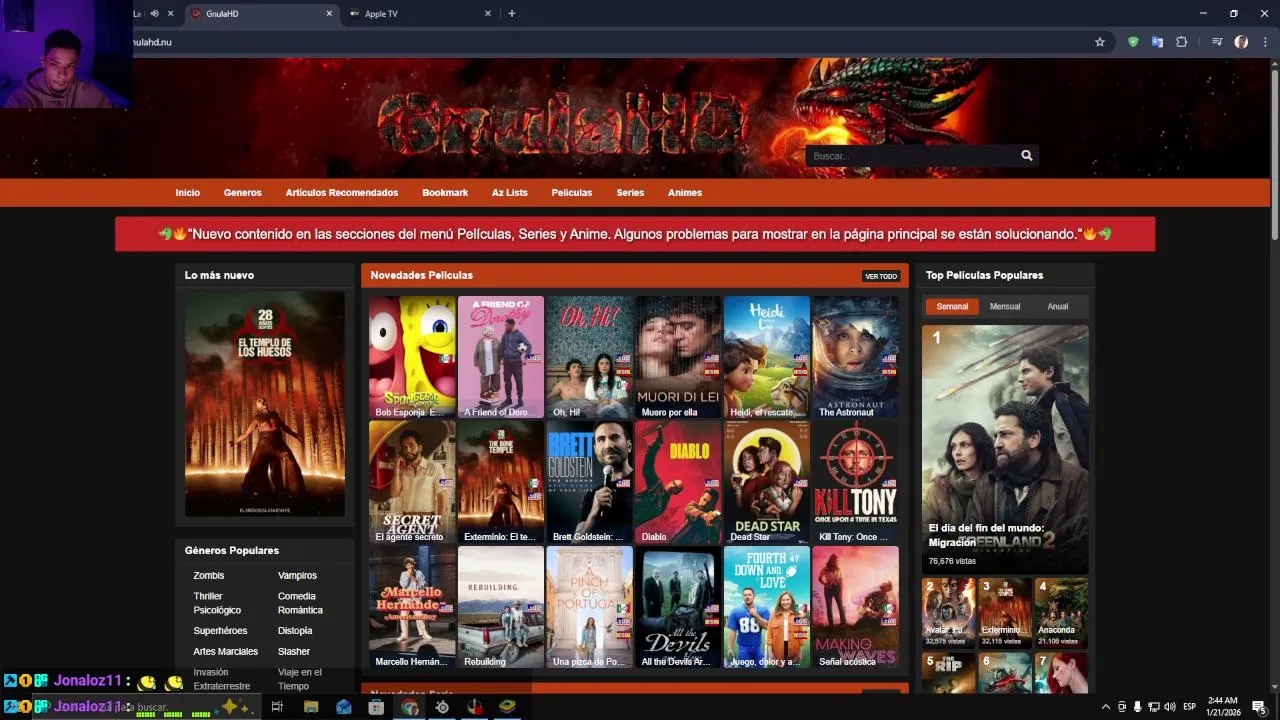
Task: Click the volume icon in system tray
Action: (x=1170, y=707)
